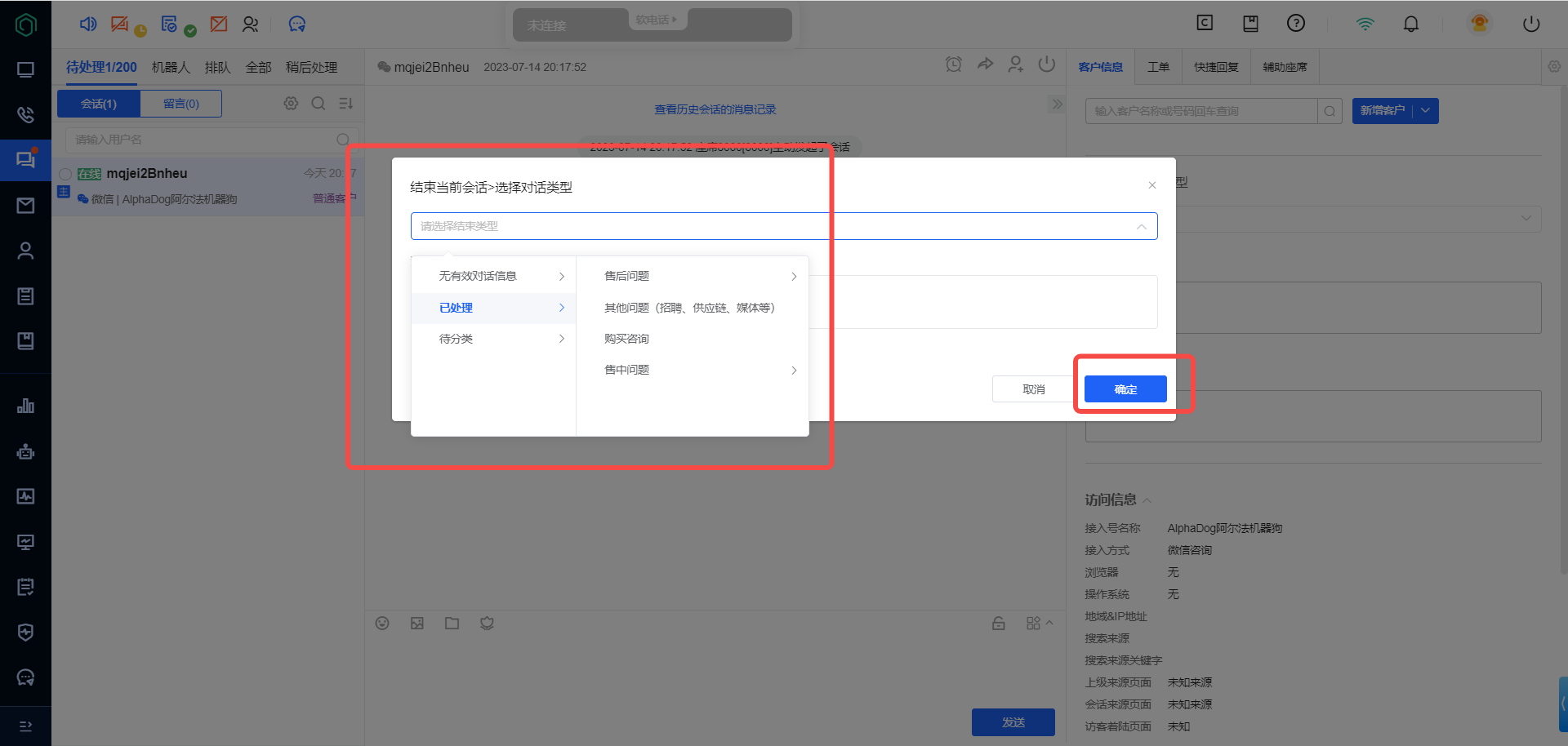Select radio circle beside mqjei2Bnheu conversation

click(x=65, y=174)
